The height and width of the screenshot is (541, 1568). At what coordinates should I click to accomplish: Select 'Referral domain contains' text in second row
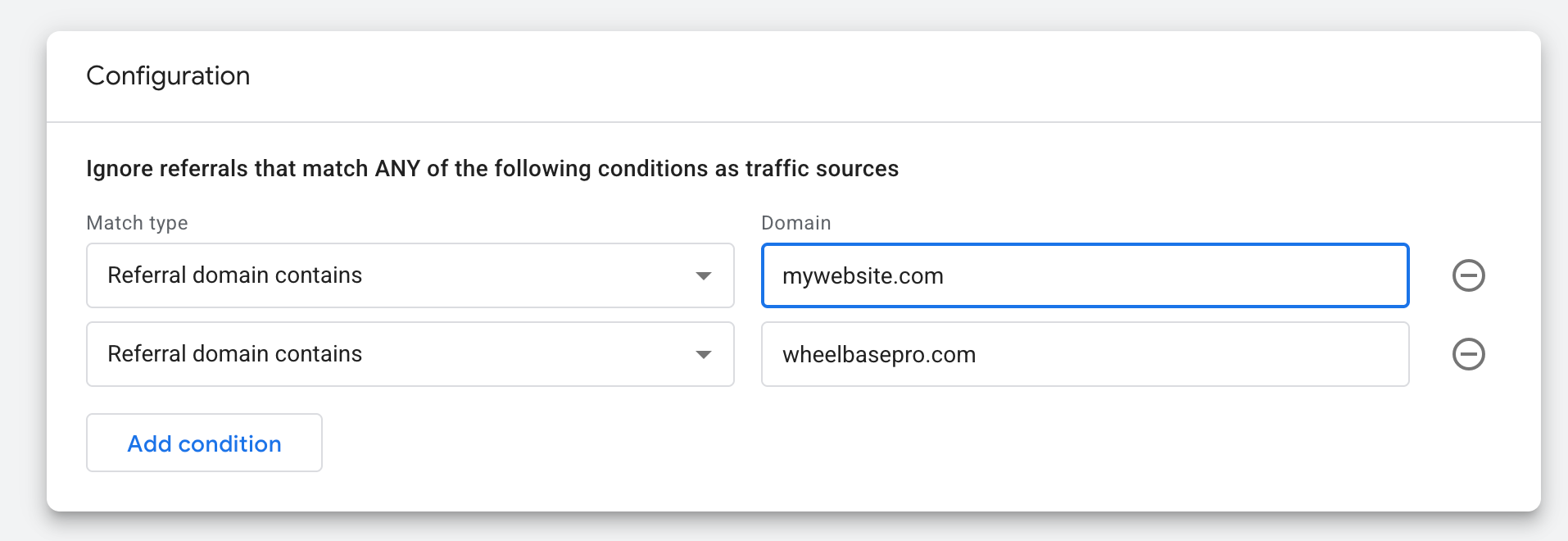[x=234, y=354]
